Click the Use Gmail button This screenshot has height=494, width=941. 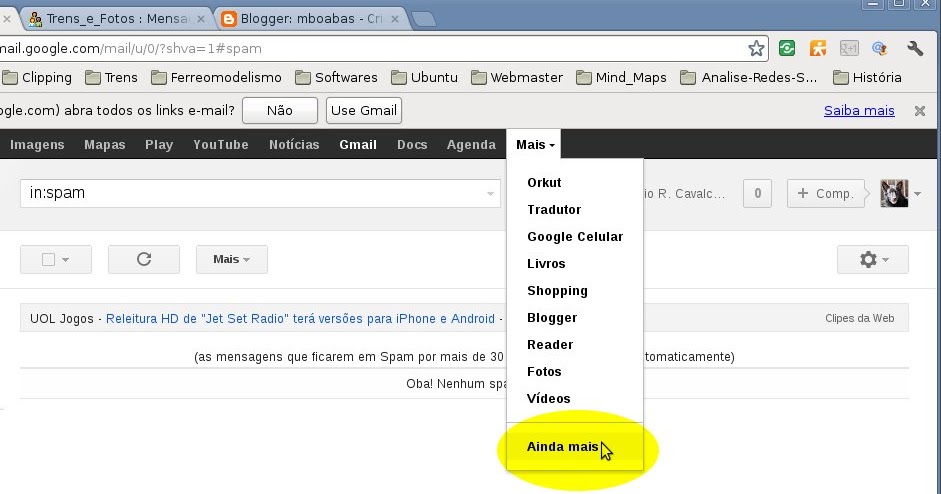click(x=364, y=110)
